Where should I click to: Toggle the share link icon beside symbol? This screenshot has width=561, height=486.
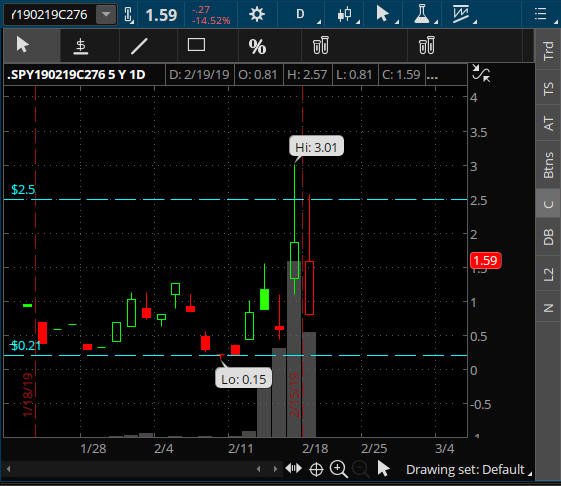click(128, 15)
